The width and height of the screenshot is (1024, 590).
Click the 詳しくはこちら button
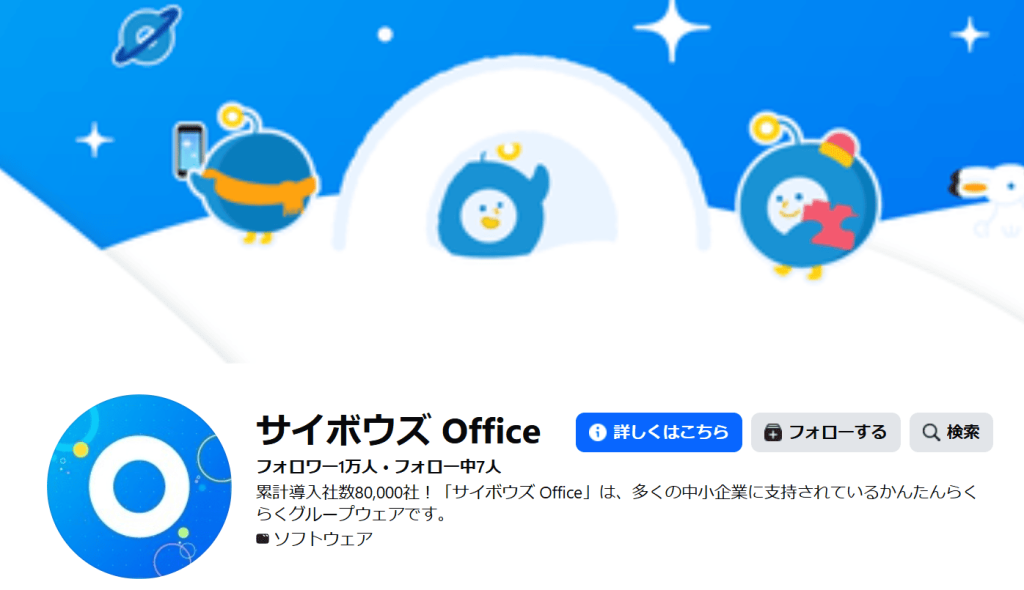click(658, 432)
